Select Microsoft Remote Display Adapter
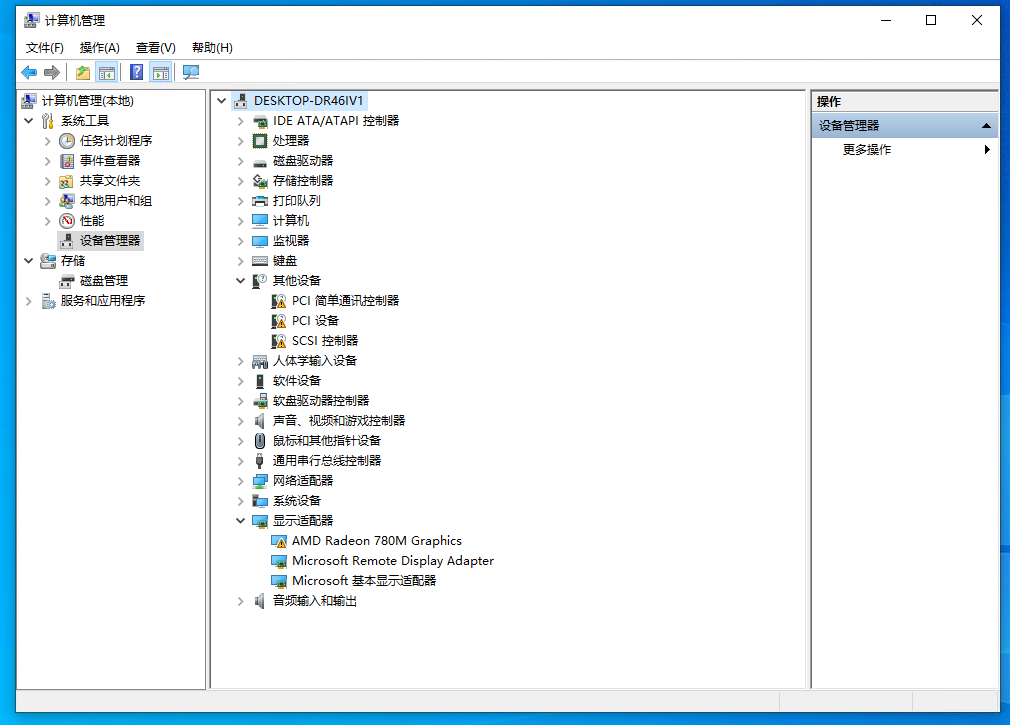This screenshot has width=1010, height=725. [x=392, y=561]
